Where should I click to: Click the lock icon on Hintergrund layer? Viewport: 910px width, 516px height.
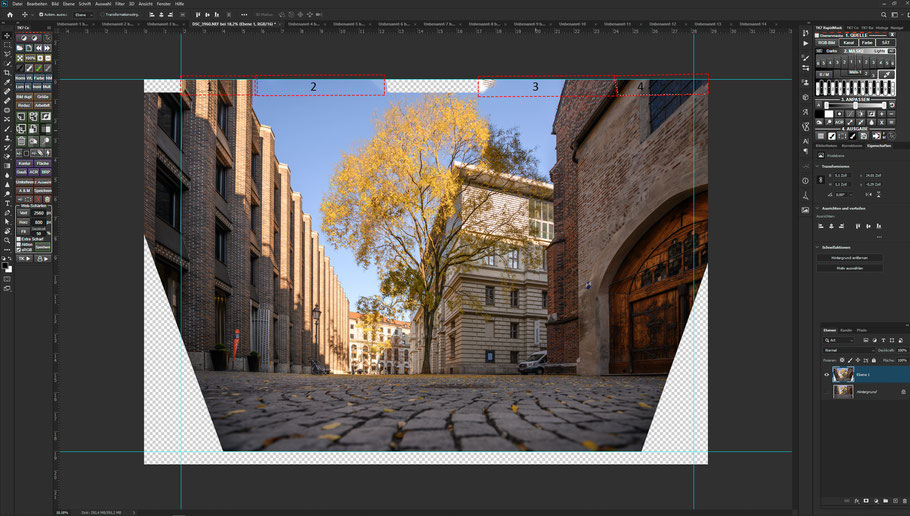903,392
